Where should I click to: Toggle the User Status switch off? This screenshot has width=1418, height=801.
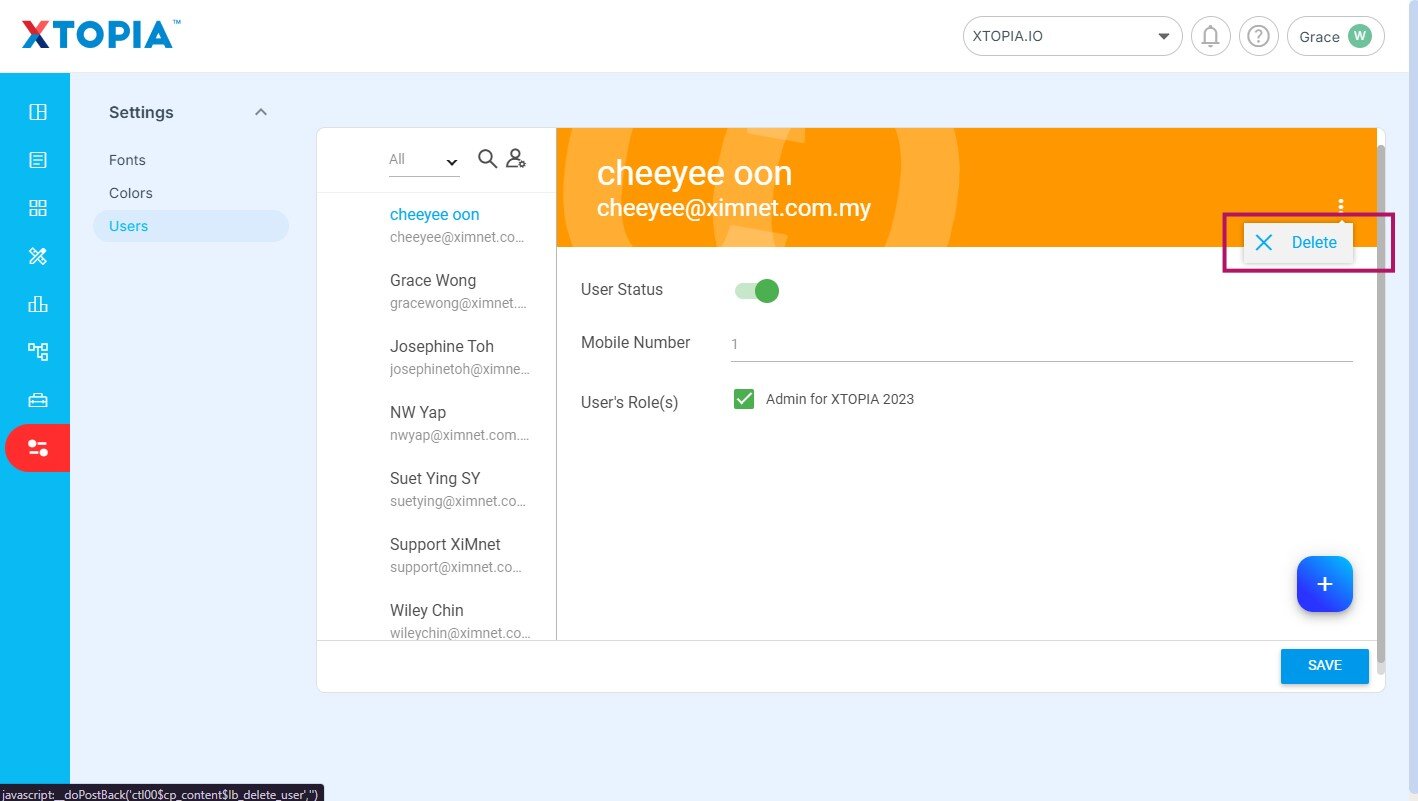[757, 291]
